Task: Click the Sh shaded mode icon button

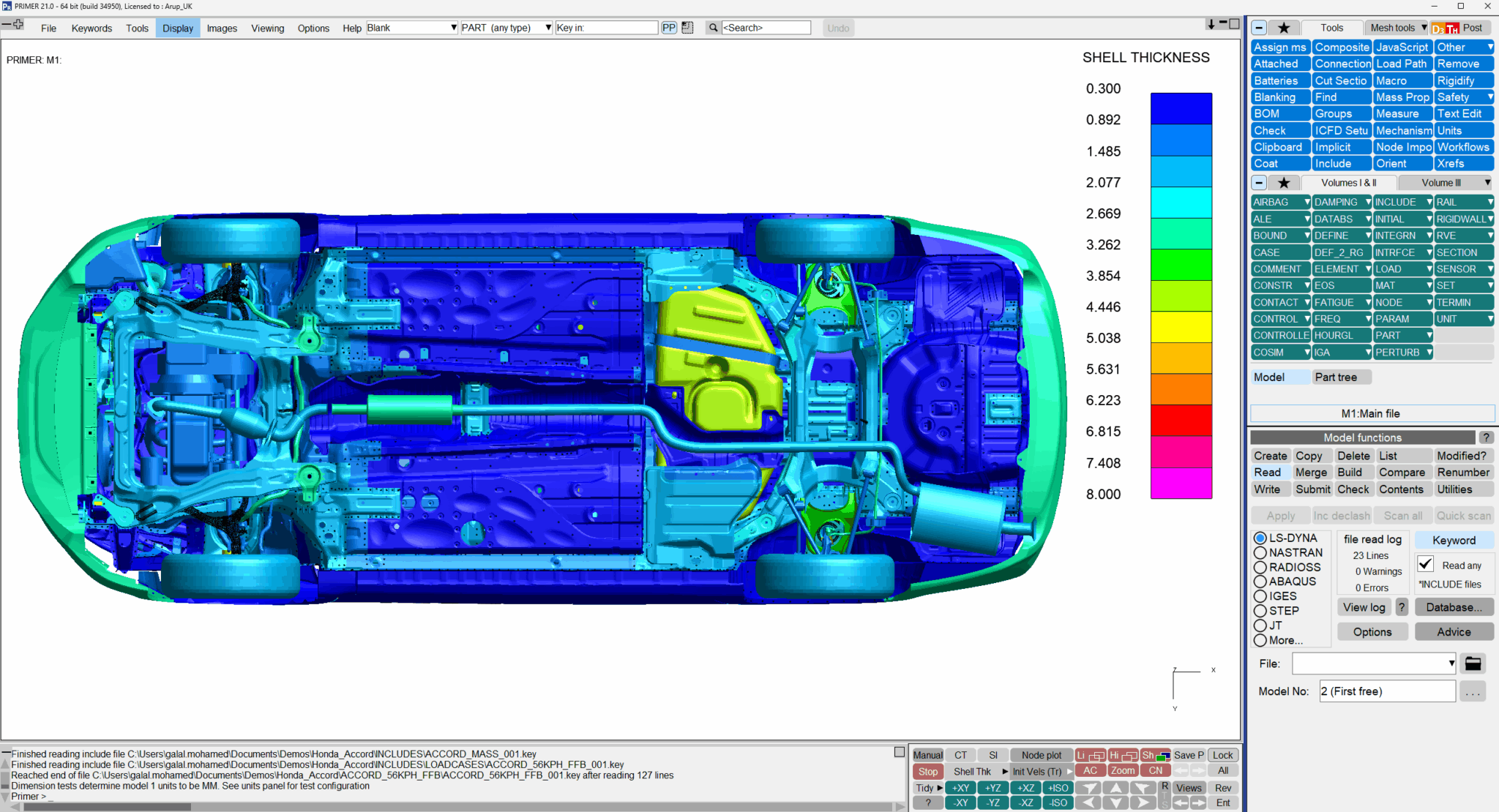Action: coord(1156,755)
